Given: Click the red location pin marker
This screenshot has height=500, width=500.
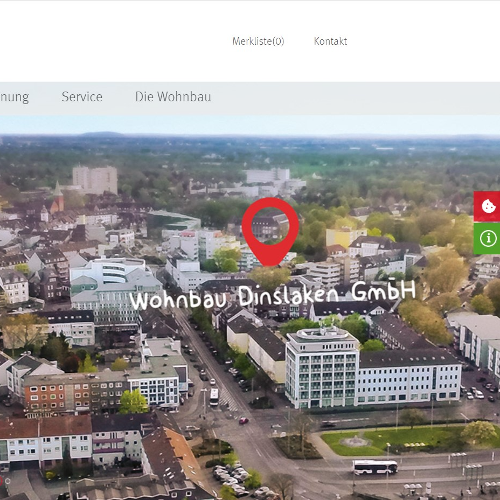Looking at the screenshot, I should pyautogui.click(x=270, y=231).
